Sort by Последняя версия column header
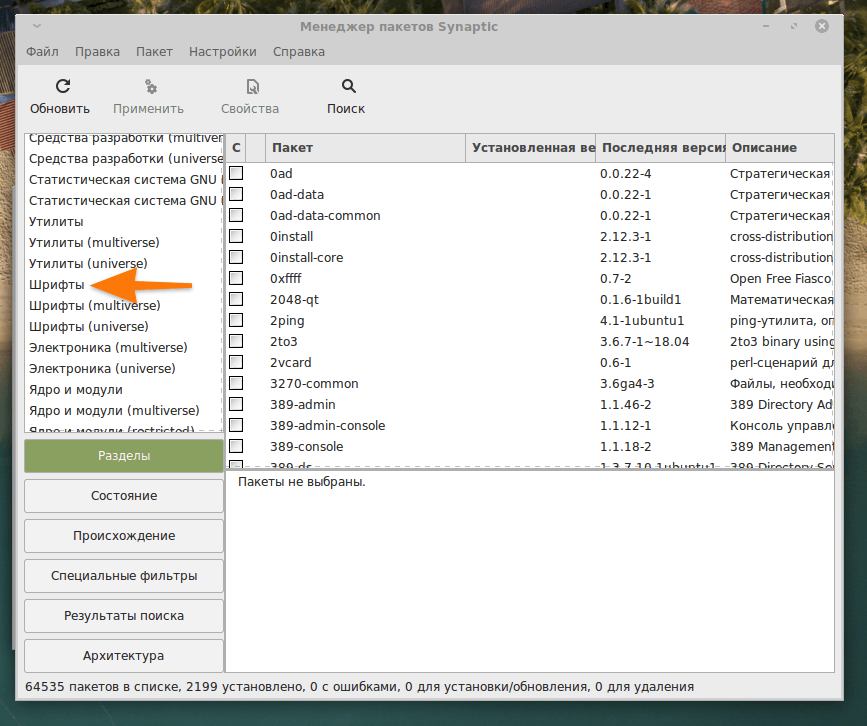The image size is (867, 726). point(660,148)
